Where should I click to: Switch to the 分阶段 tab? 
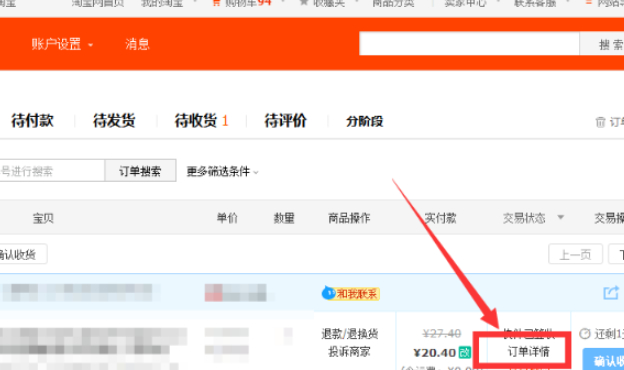point(365,121)
